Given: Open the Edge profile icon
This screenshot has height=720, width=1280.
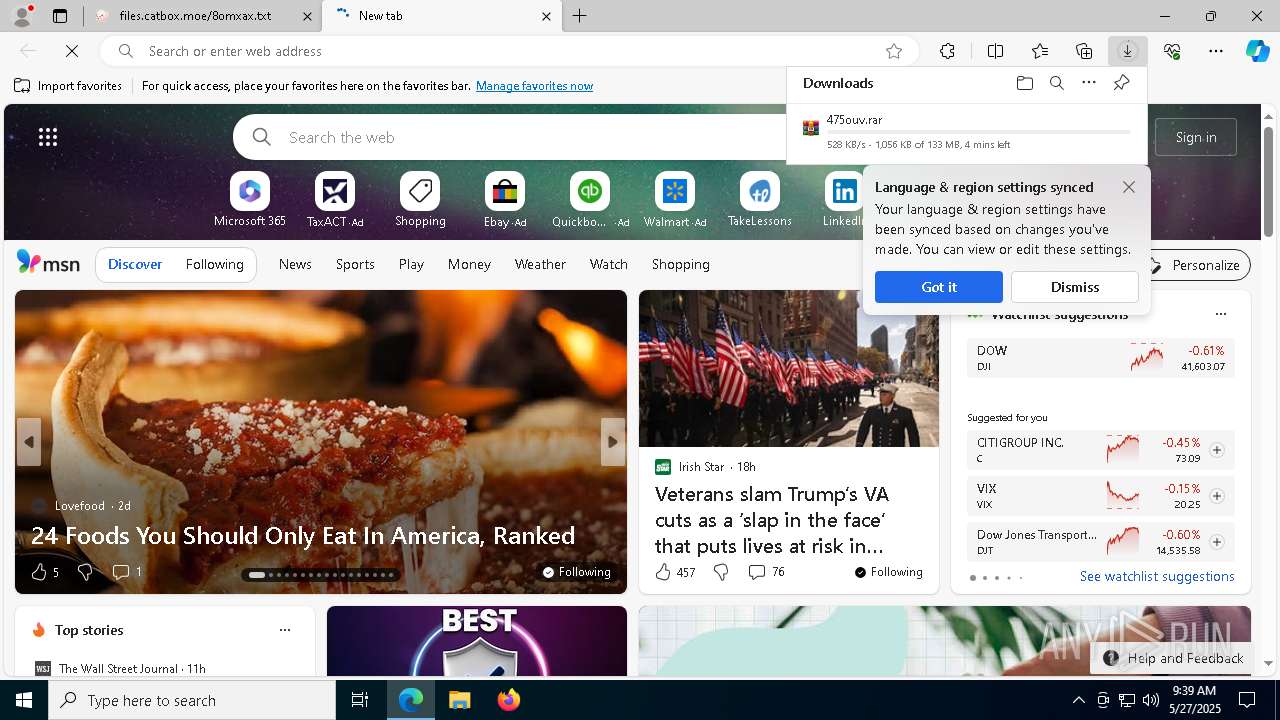Looking at the screenshot, I should [x=21, y=16].
